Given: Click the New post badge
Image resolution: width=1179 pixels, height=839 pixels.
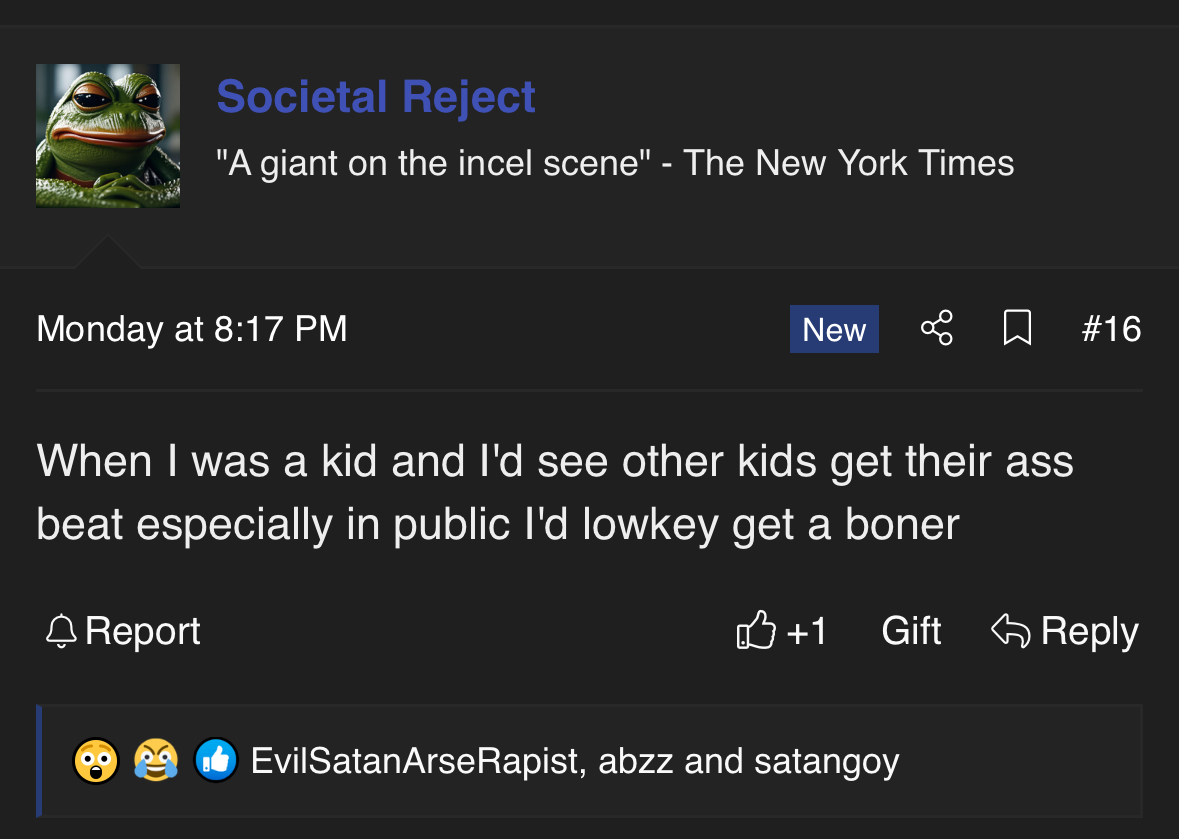Looking at the screenshot, I should coord(834,329).
